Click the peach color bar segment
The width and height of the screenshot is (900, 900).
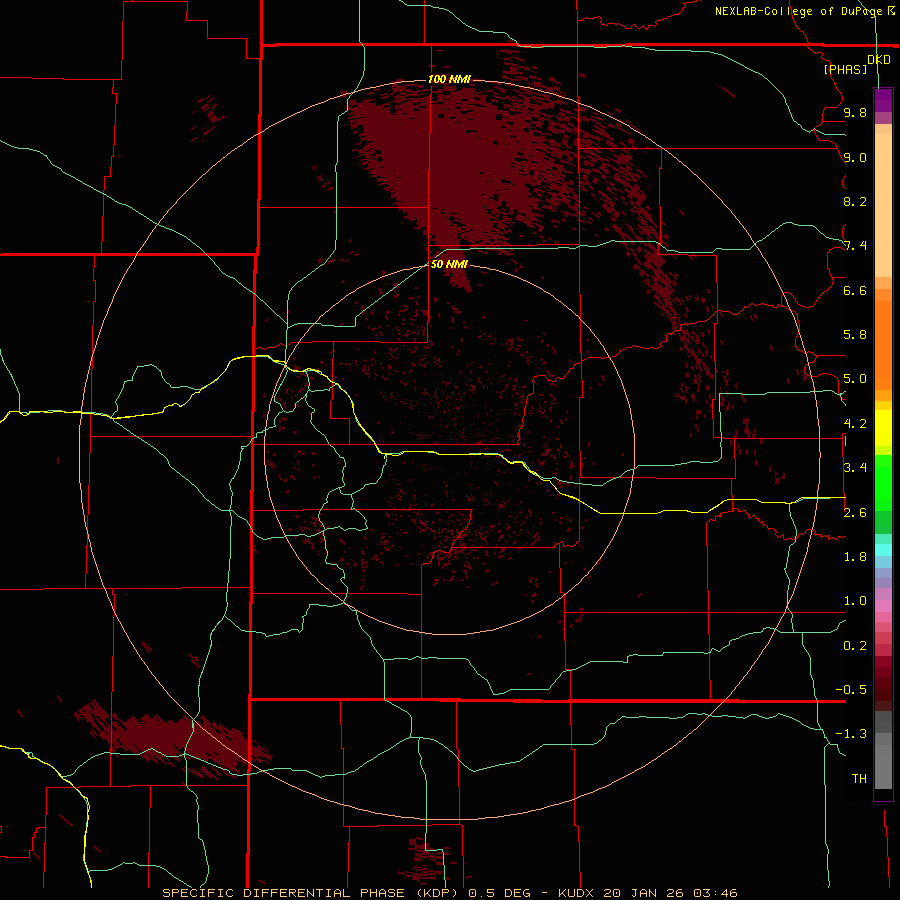883,205
